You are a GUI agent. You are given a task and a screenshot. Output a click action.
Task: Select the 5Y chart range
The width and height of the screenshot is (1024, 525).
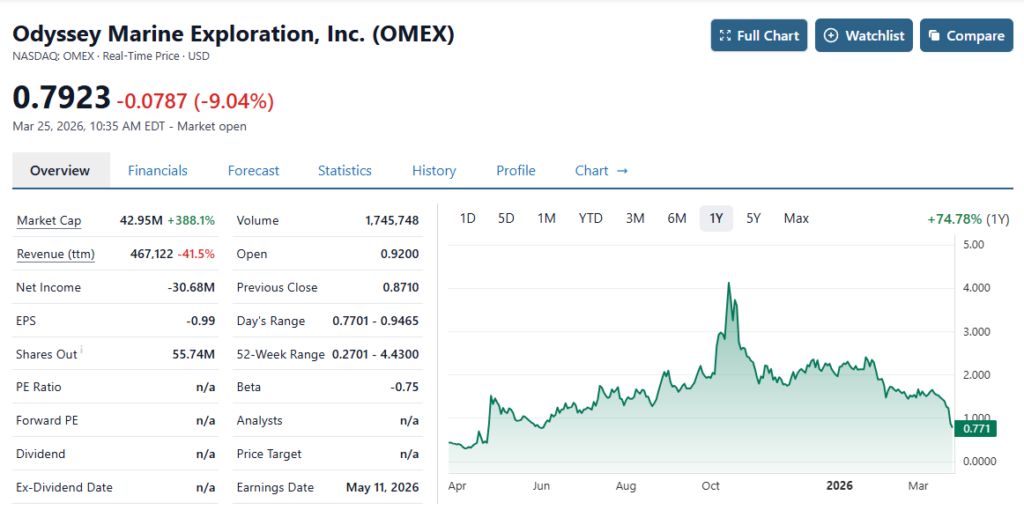click(753, 218)
